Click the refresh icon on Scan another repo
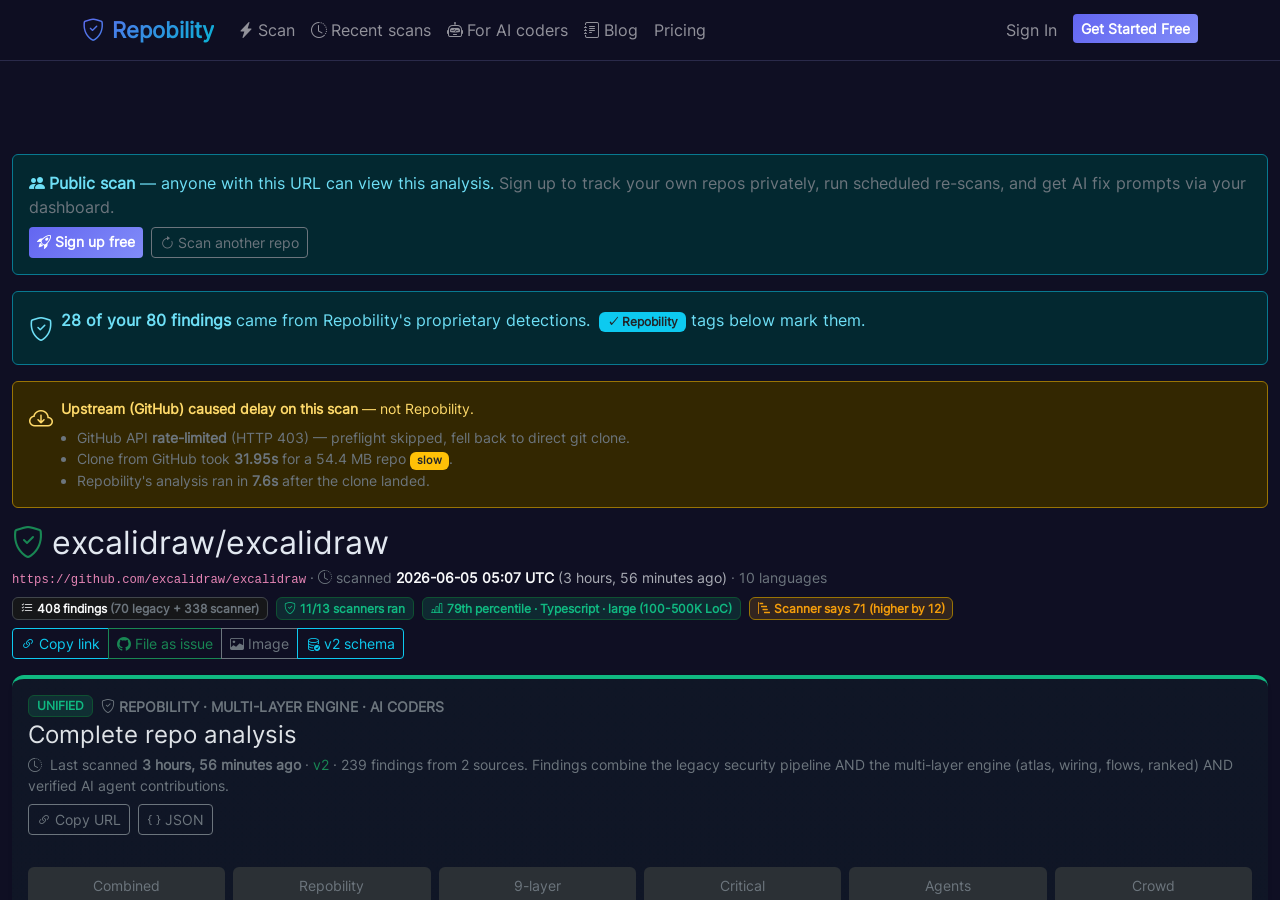1280x900 pixels. tap(167, 243)
